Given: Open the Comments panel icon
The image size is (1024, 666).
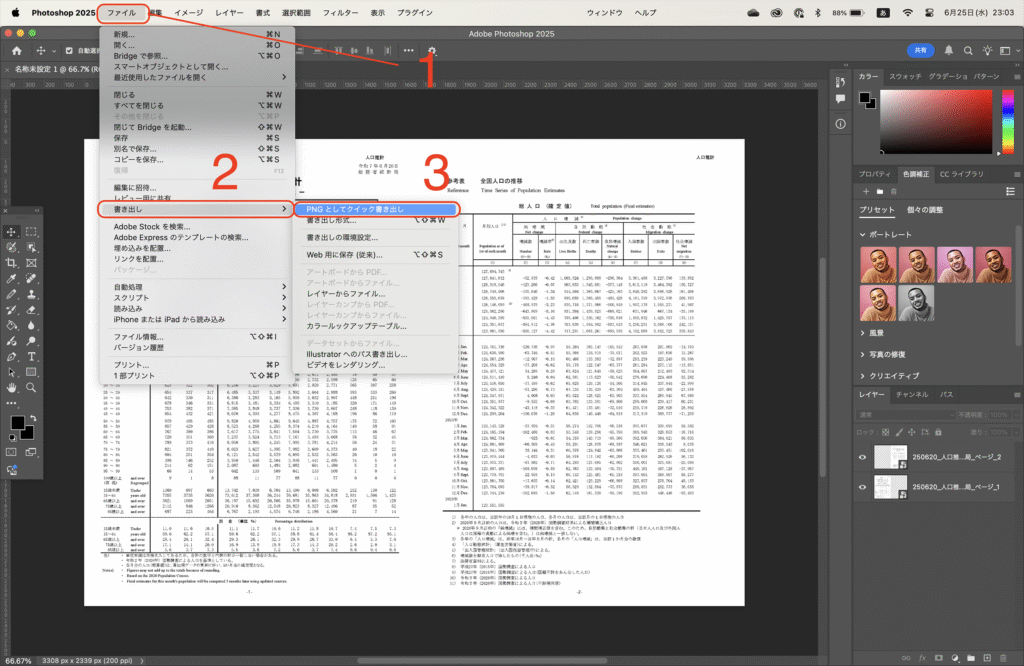Looking at the screenshot, I should 840,99.
